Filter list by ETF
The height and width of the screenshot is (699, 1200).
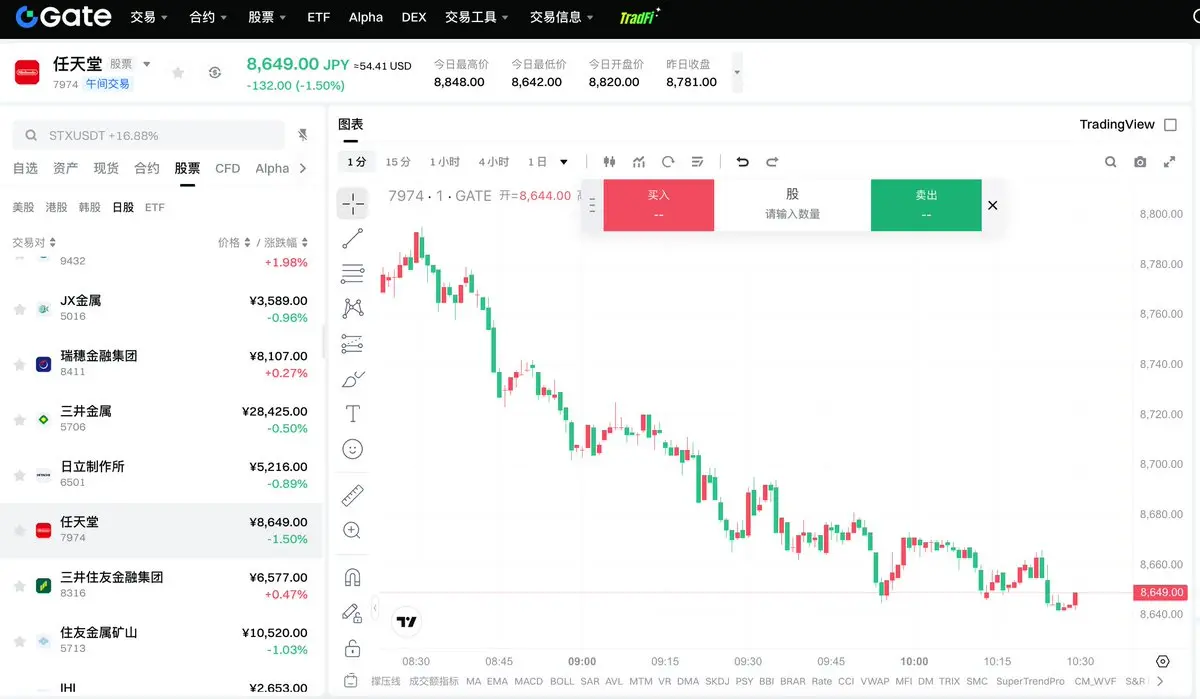154,207
